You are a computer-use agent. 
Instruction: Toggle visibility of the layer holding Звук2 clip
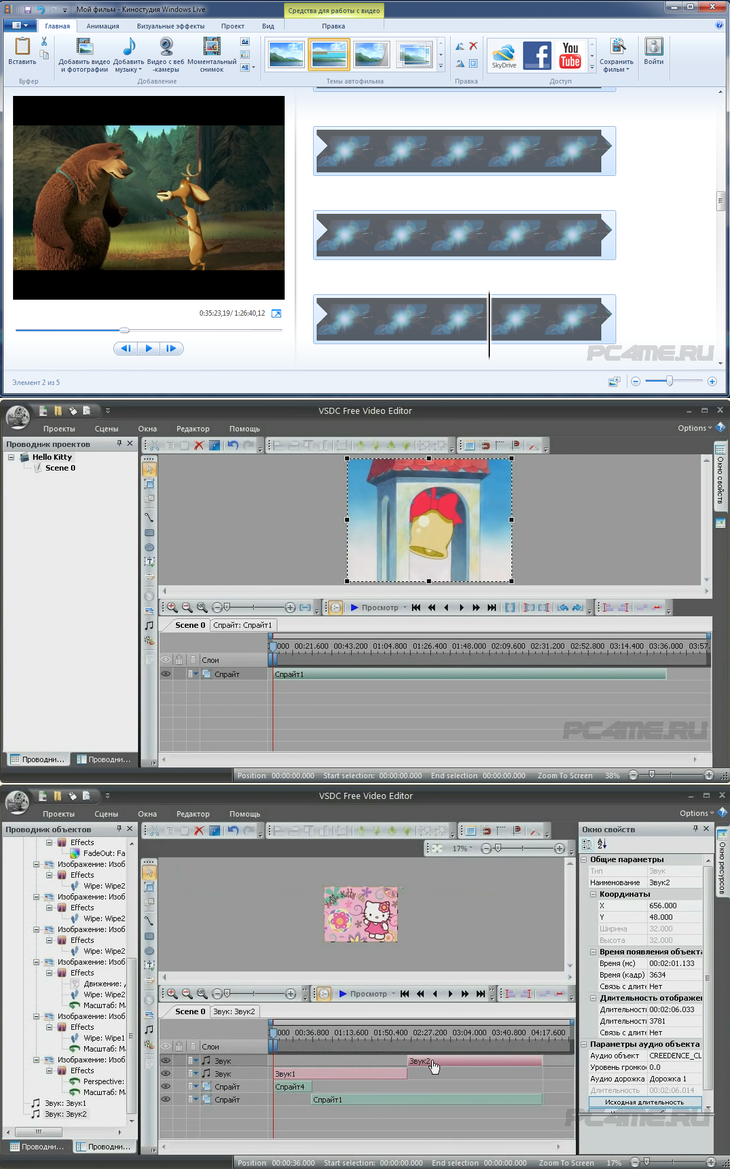(x=166, y=1060)
